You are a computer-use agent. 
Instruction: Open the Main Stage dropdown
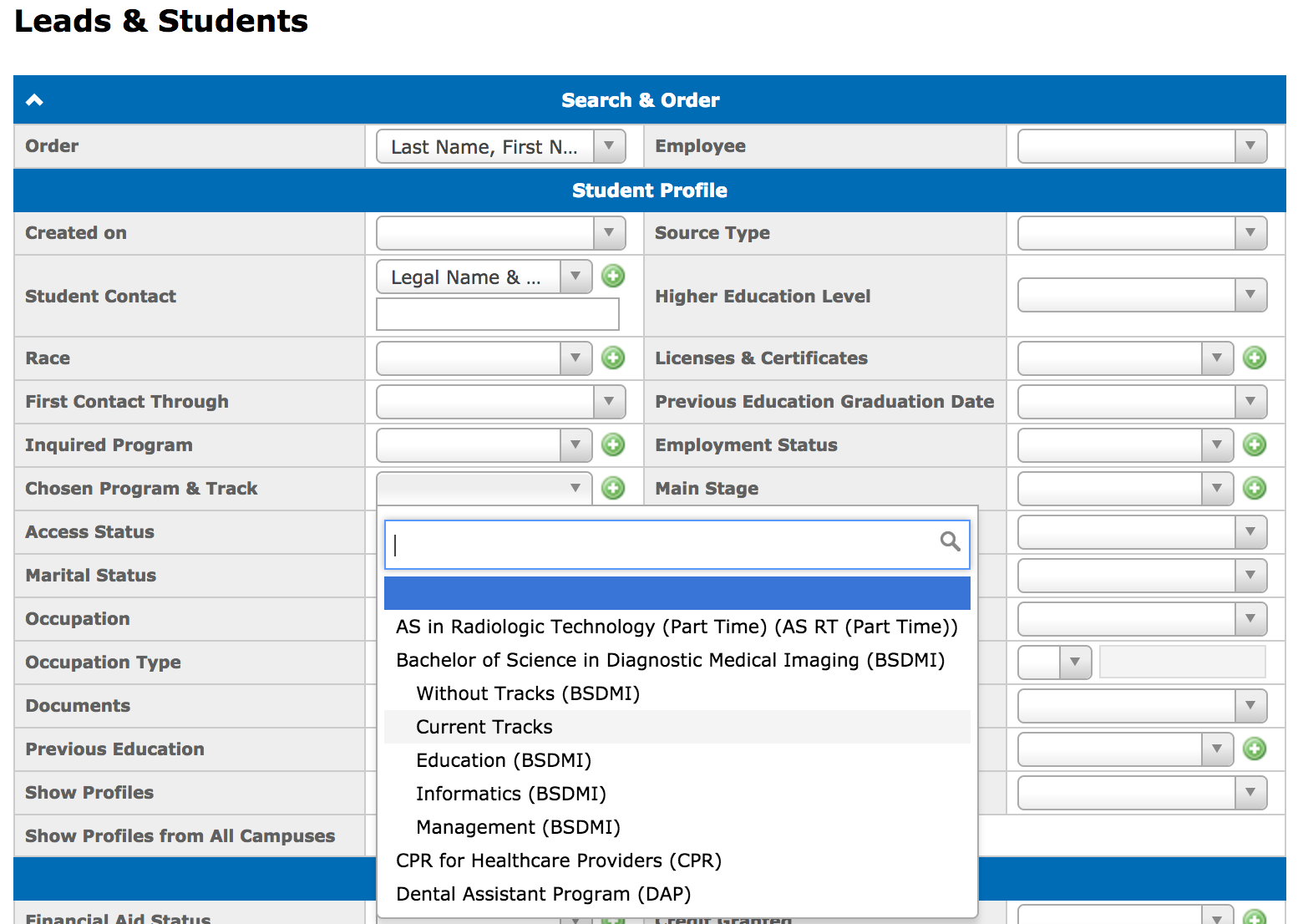(1125, 489)
